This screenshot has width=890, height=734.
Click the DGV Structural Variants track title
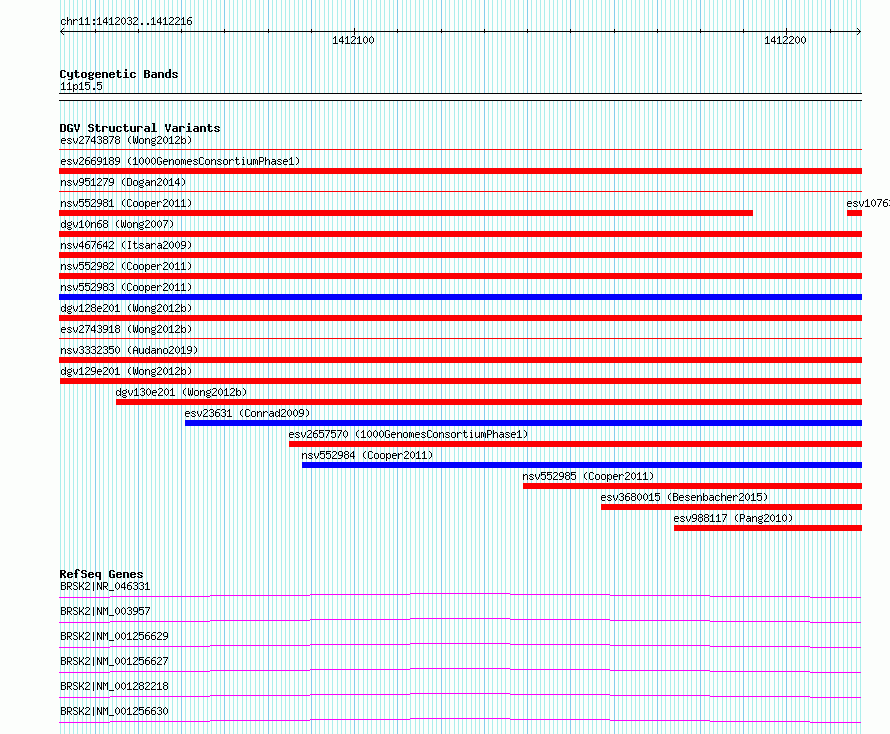point(140,128)
